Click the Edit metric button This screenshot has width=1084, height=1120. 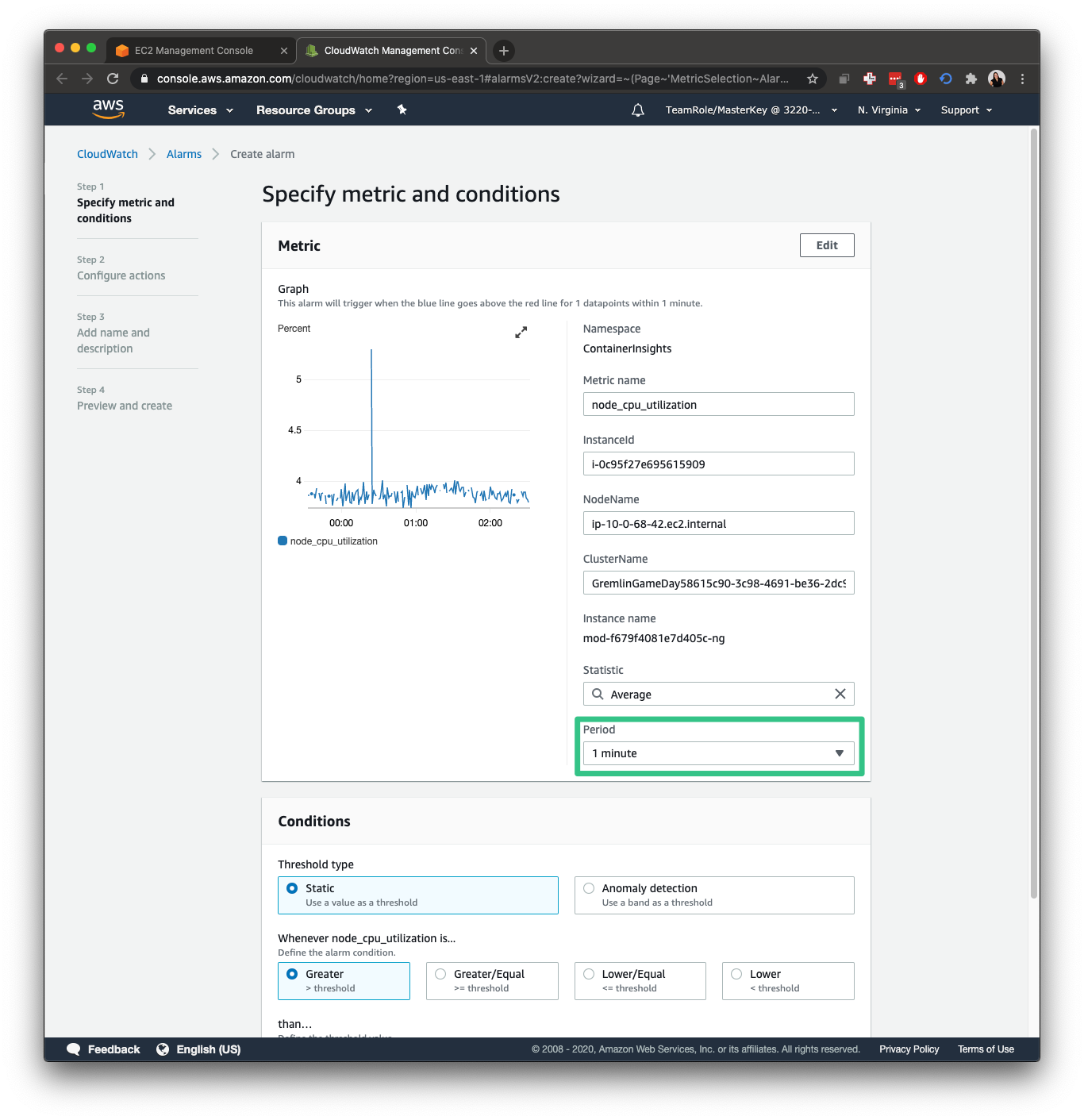click(x=827, y=245)
